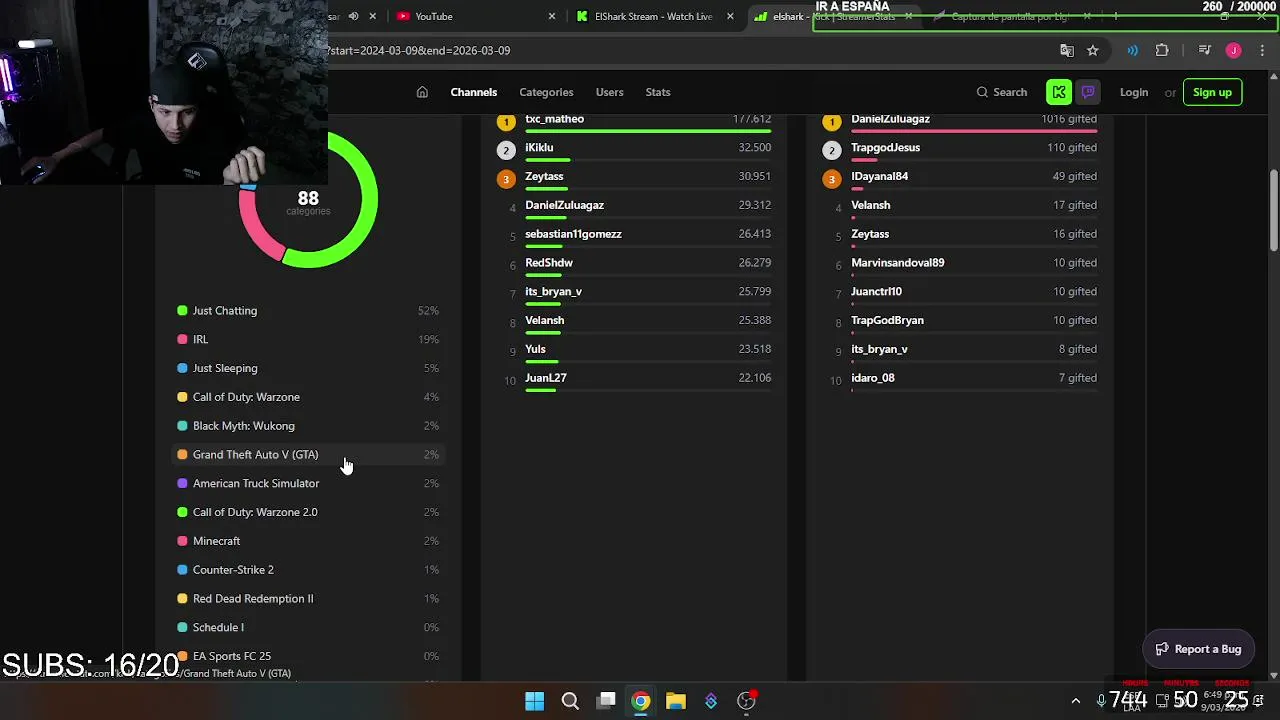Click the Sign up button

coord(1212,92)
